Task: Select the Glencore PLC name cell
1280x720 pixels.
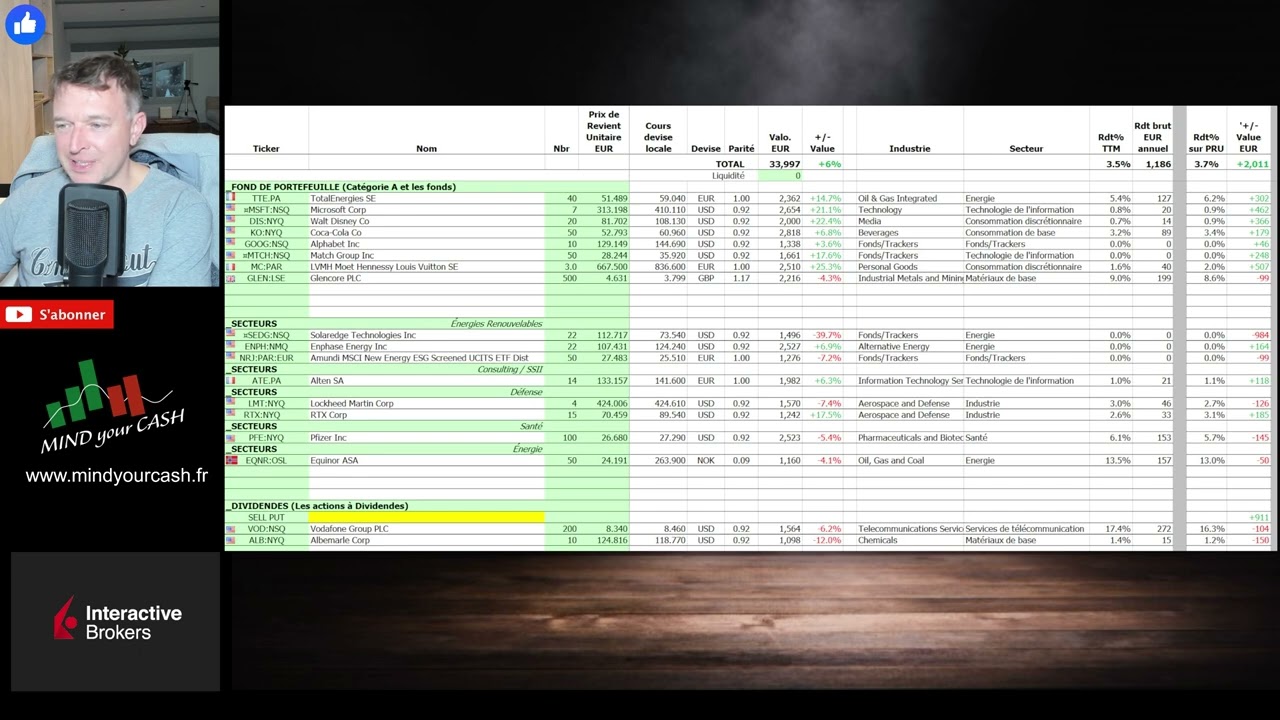Action: click(x=427, y=278)
